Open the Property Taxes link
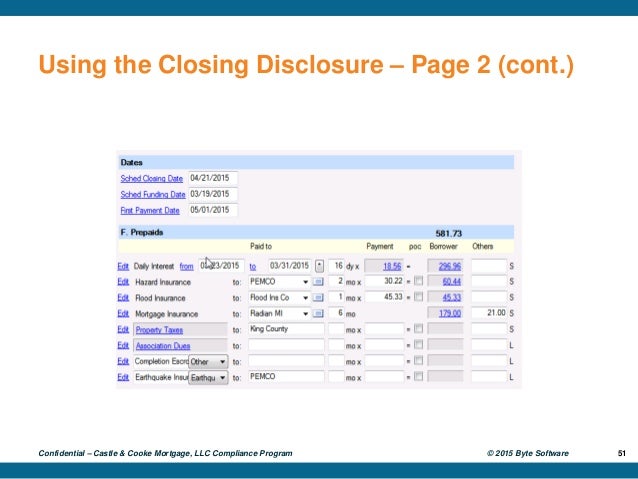This screenshot has width=638, height=479. (x=159, y=330)
